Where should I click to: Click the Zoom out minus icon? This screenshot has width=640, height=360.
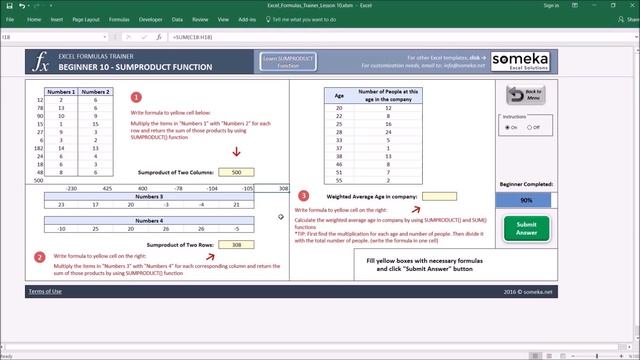pos(573,356)
